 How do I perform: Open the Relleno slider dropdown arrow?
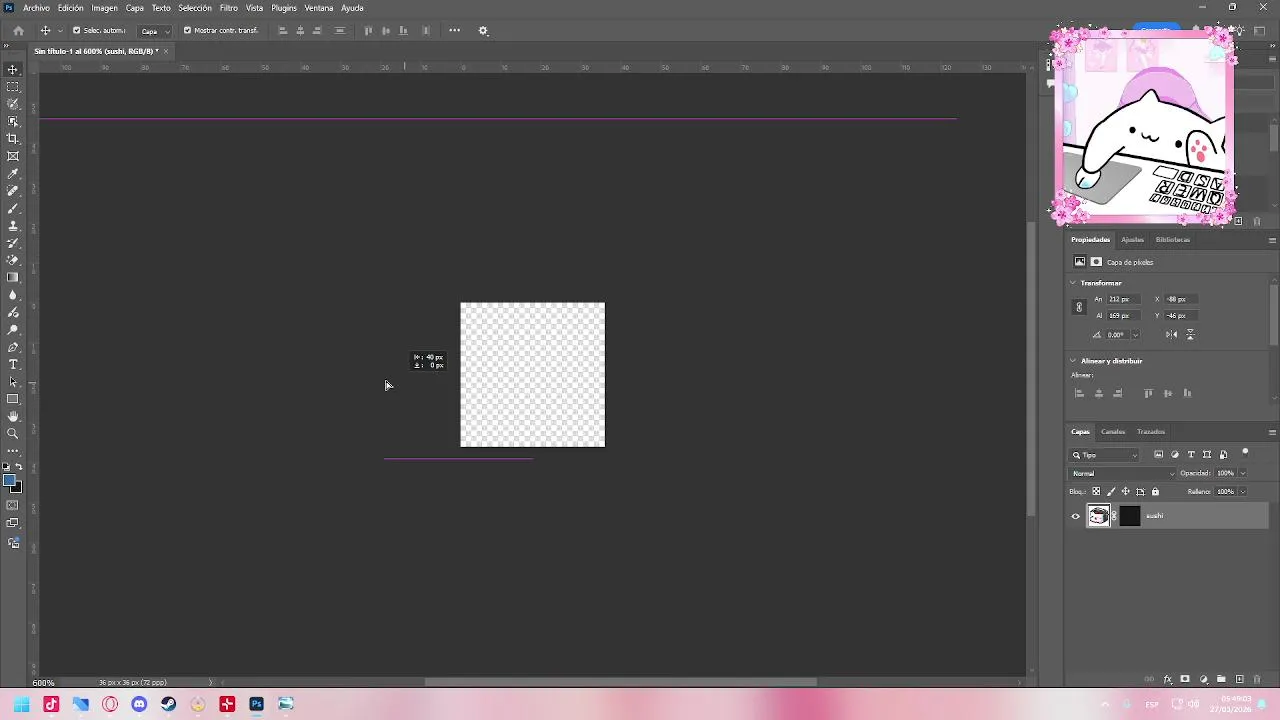(1243, 492)
